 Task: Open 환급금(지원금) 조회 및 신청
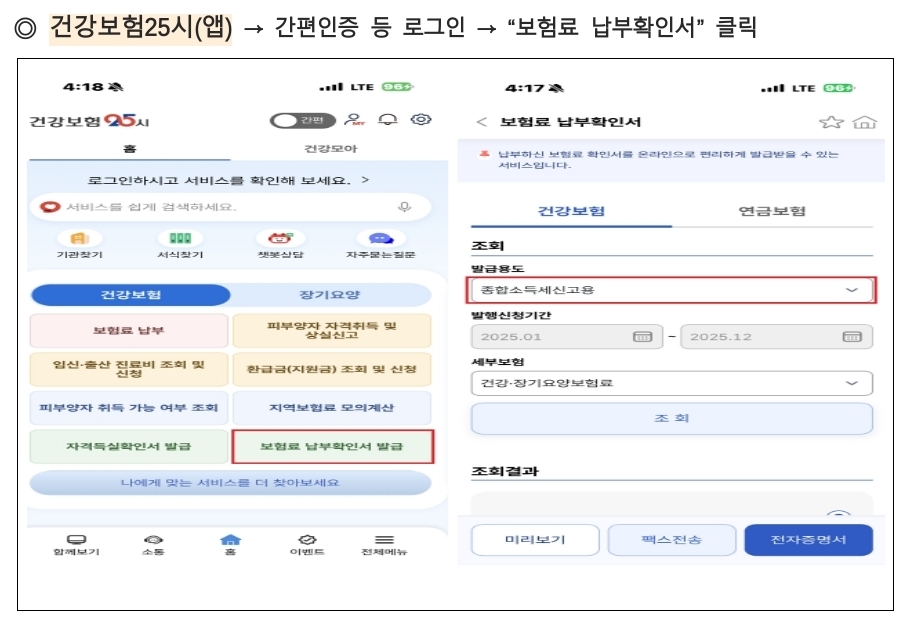[x=332, y=369]
